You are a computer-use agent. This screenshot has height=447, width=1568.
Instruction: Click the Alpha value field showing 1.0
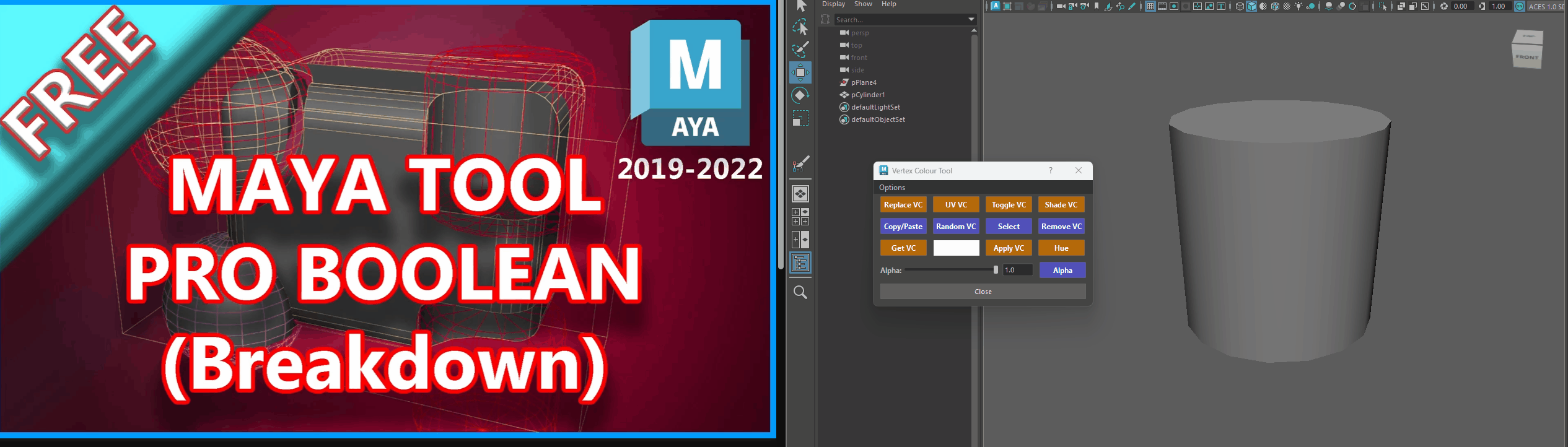click(x=1017, y=270)
